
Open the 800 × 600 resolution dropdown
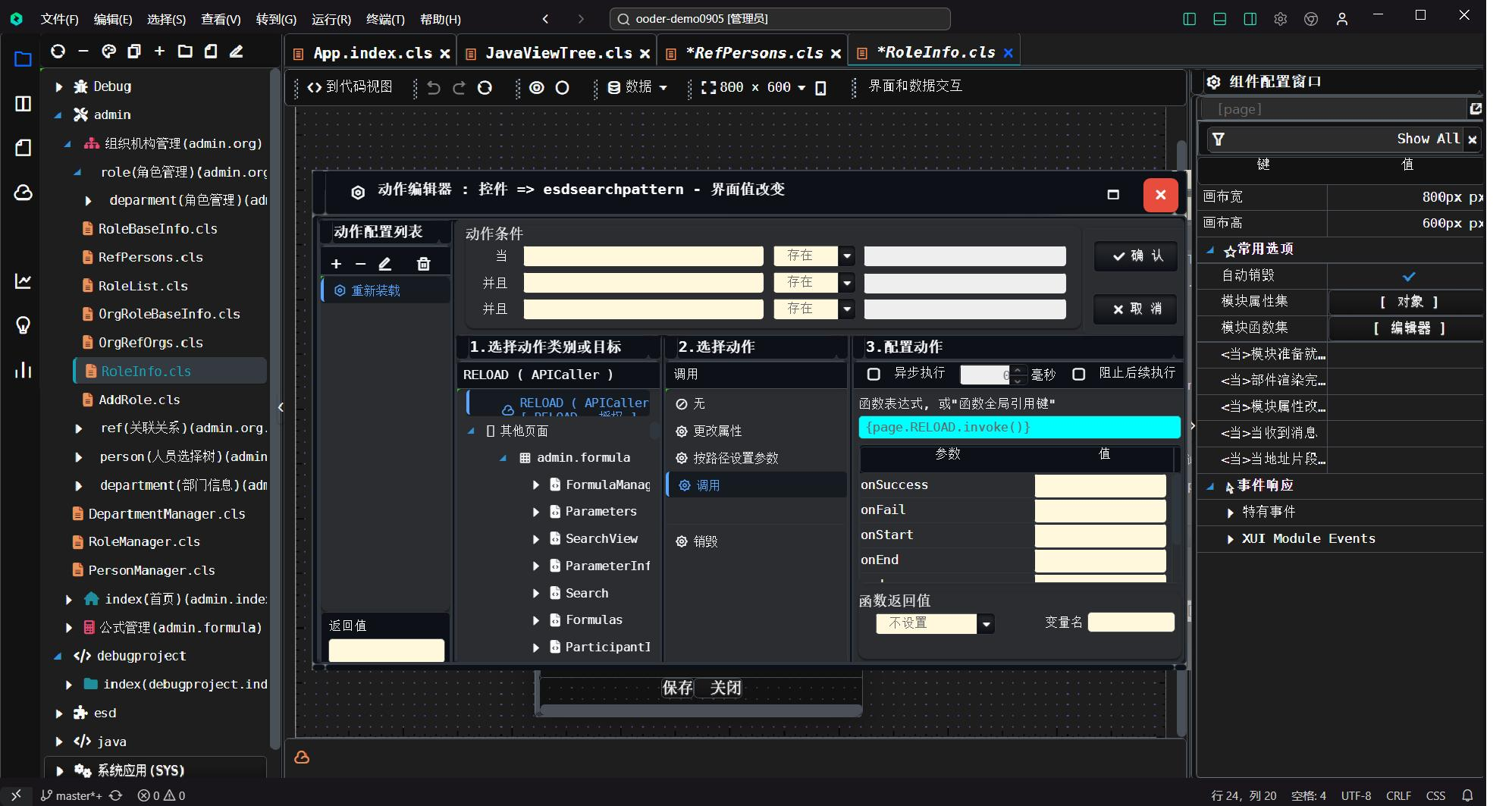coord(802,87)
